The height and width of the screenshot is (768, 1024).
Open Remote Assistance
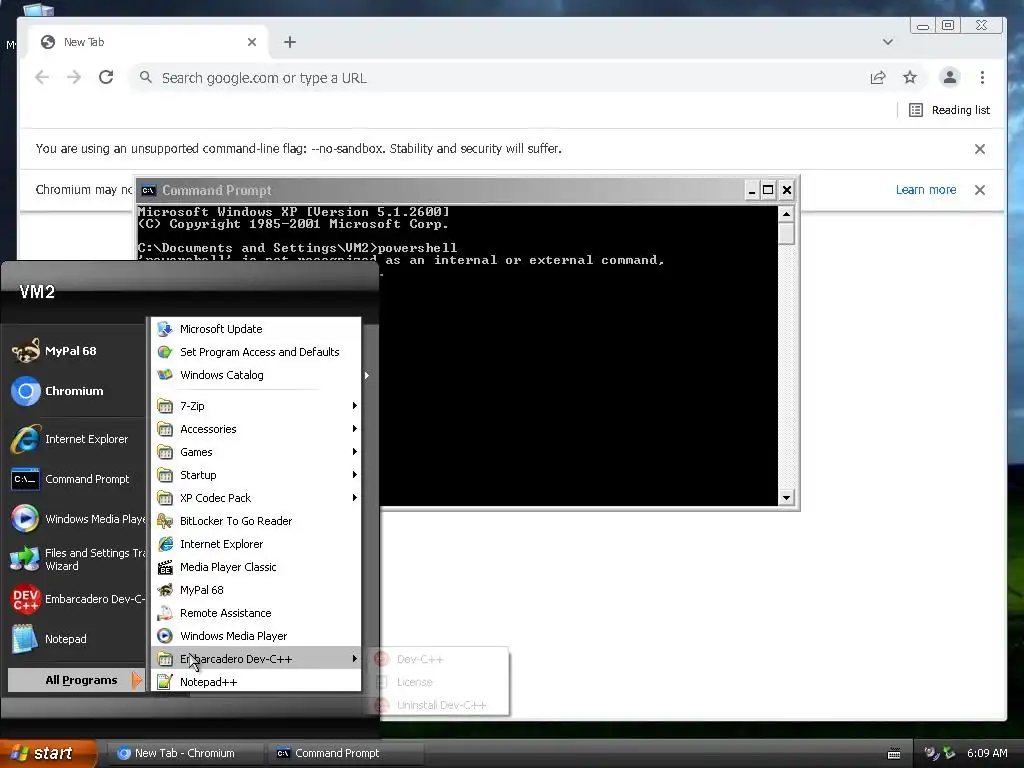[256, 613]
